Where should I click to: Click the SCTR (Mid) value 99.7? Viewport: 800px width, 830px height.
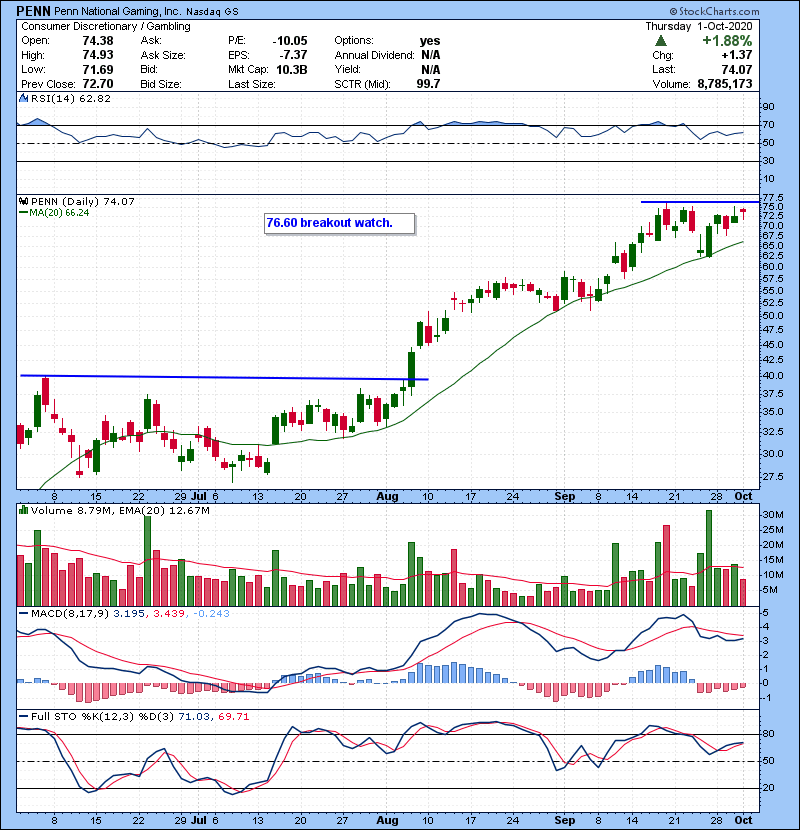(x=428, y=84)
